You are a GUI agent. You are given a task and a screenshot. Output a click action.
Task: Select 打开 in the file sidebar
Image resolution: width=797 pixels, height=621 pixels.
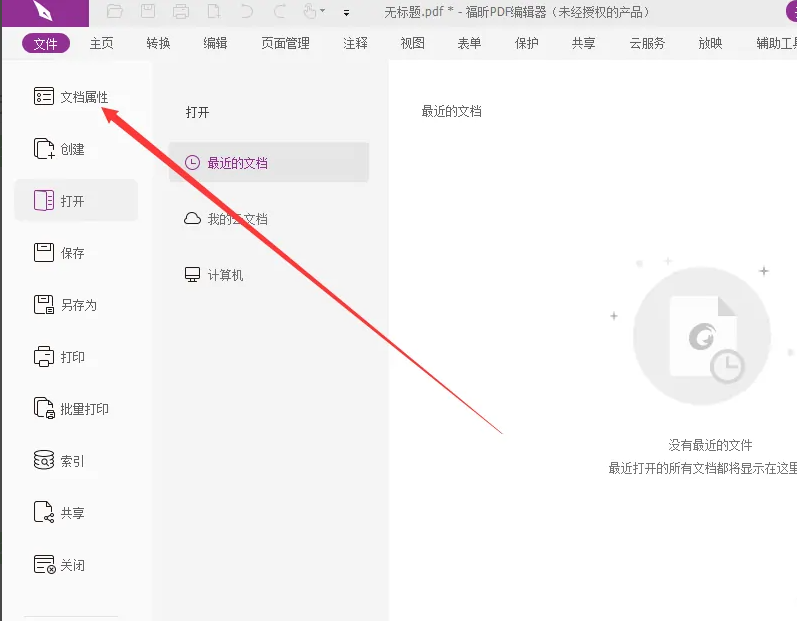coord(76,200)
